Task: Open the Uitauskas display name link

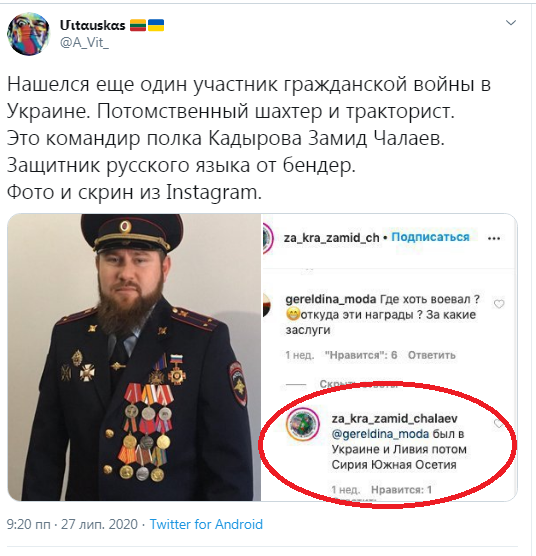Action: (x=93, y=26)
